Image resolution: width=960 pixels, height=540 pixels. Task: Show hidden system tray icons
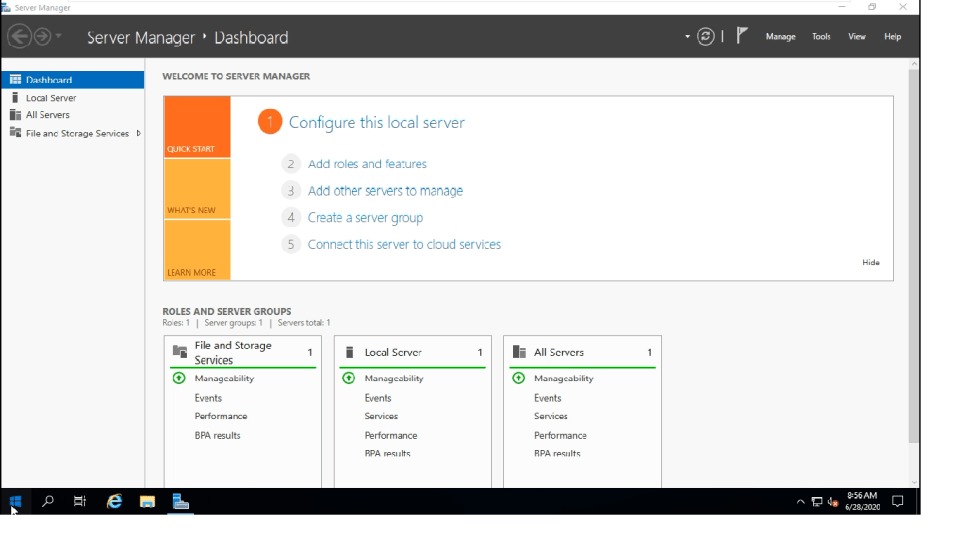(x=800, y=501)
